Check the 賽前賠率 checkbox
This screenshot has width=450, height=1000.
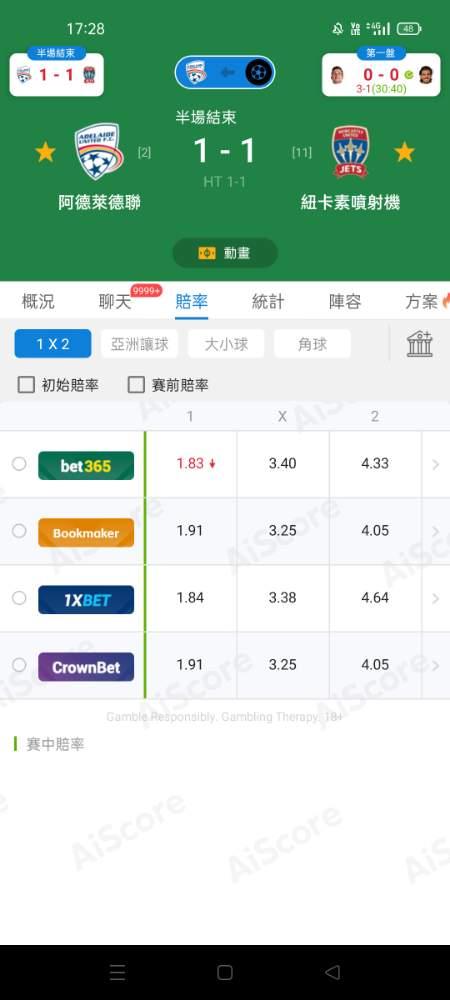(x=136, y=385)
